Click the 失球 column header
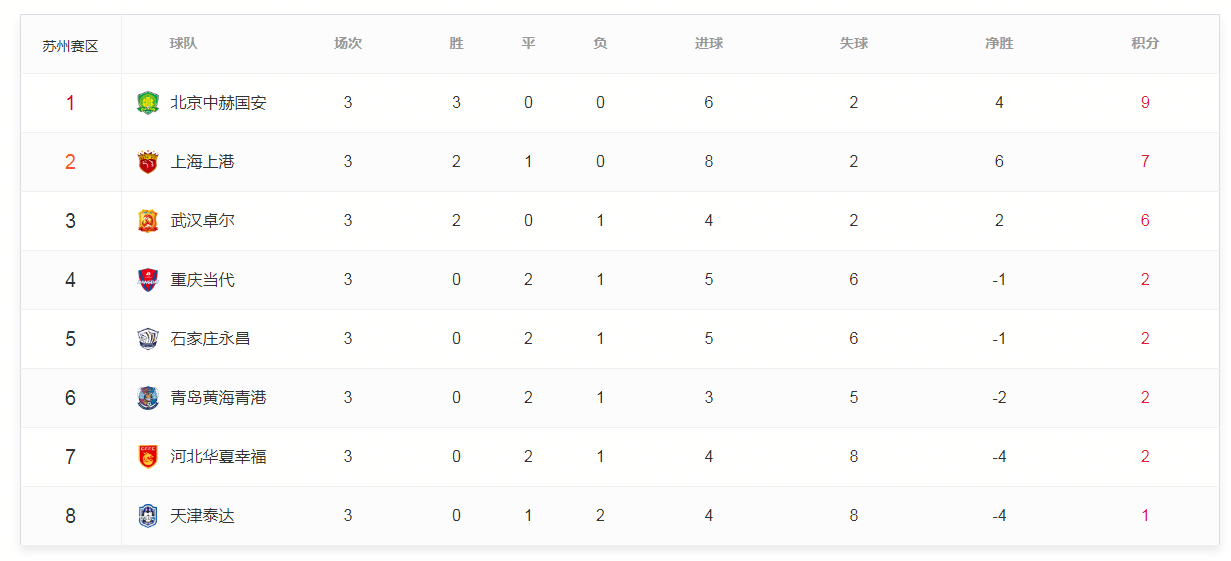The image size is (1231, 561). 854,44
